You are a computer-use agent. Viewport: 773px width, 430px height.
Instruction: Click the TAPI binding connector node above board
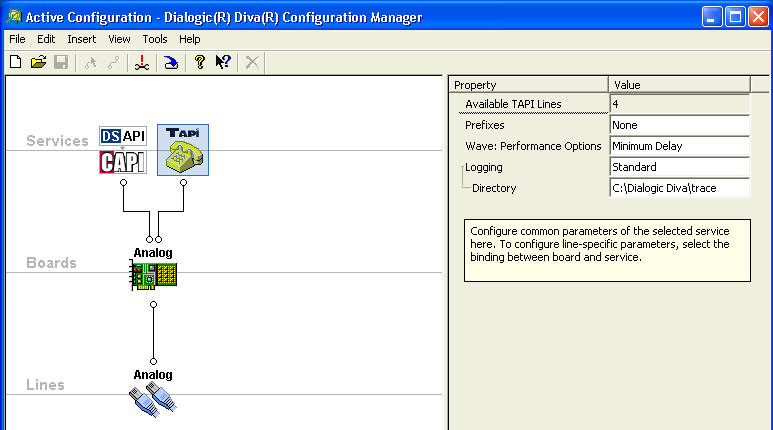tap(158, 240)
